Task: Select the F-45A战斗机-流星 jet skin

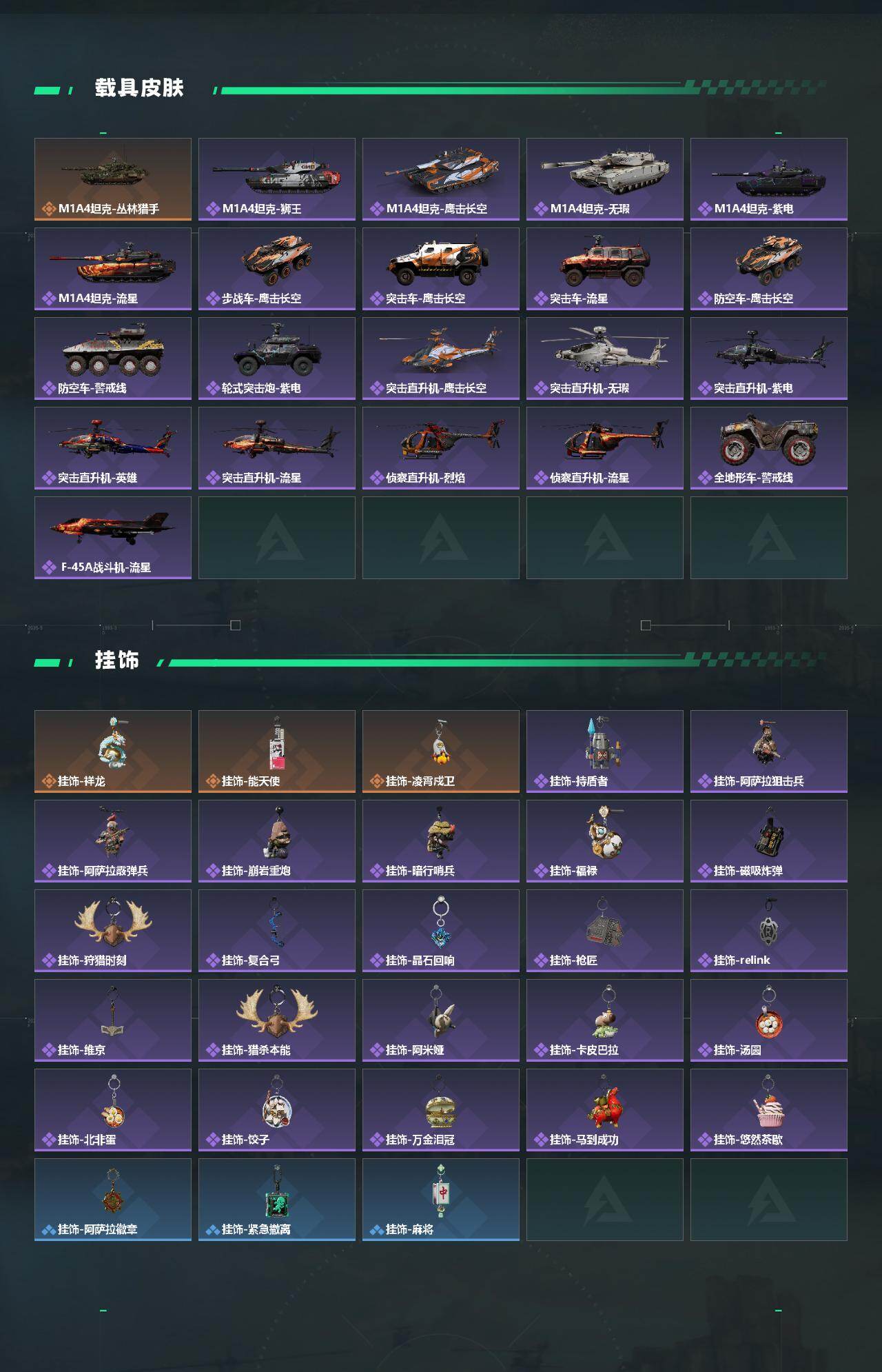Action: point(113,538)
